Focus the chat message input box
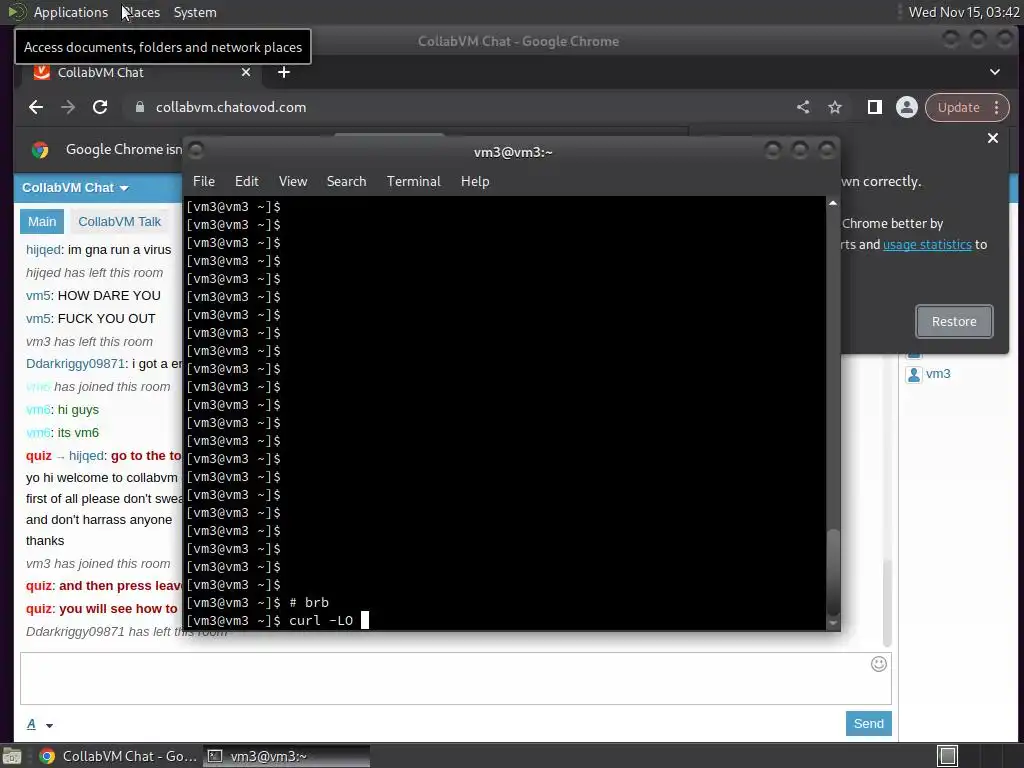The height and width of the screenshot is (768, 1024). 455,679
